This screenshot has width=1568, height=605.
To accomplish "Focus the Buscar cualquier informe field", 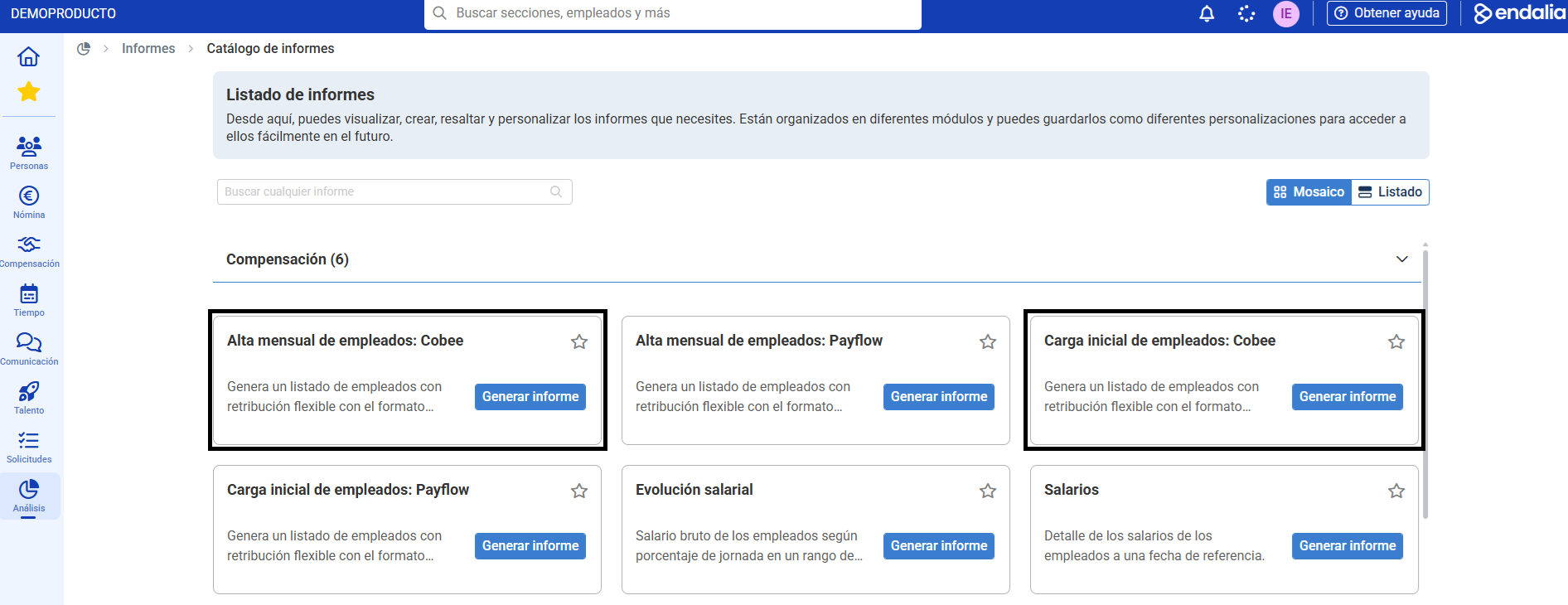I will [394, 191].
